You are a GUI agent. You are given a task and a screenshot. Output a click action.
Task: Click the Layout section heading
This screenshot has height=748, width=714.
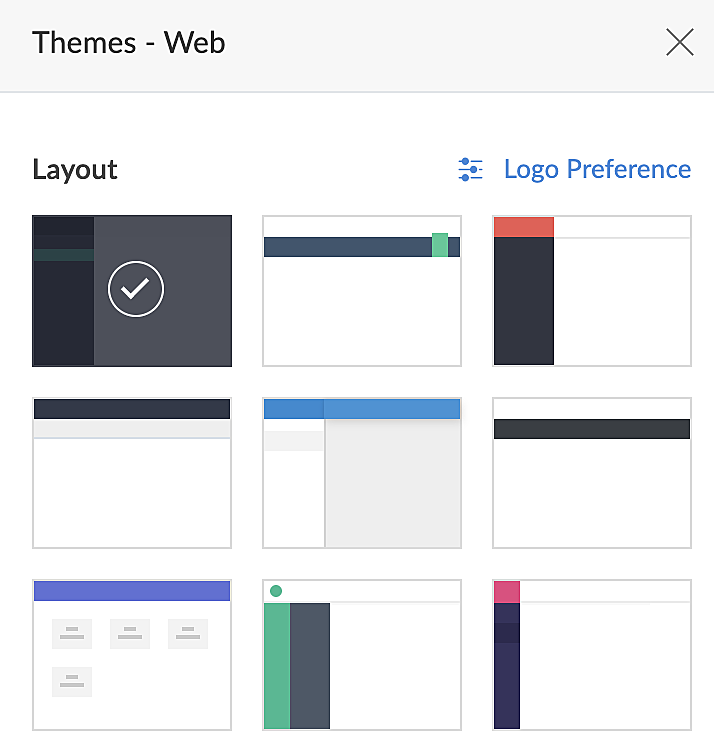75,170
